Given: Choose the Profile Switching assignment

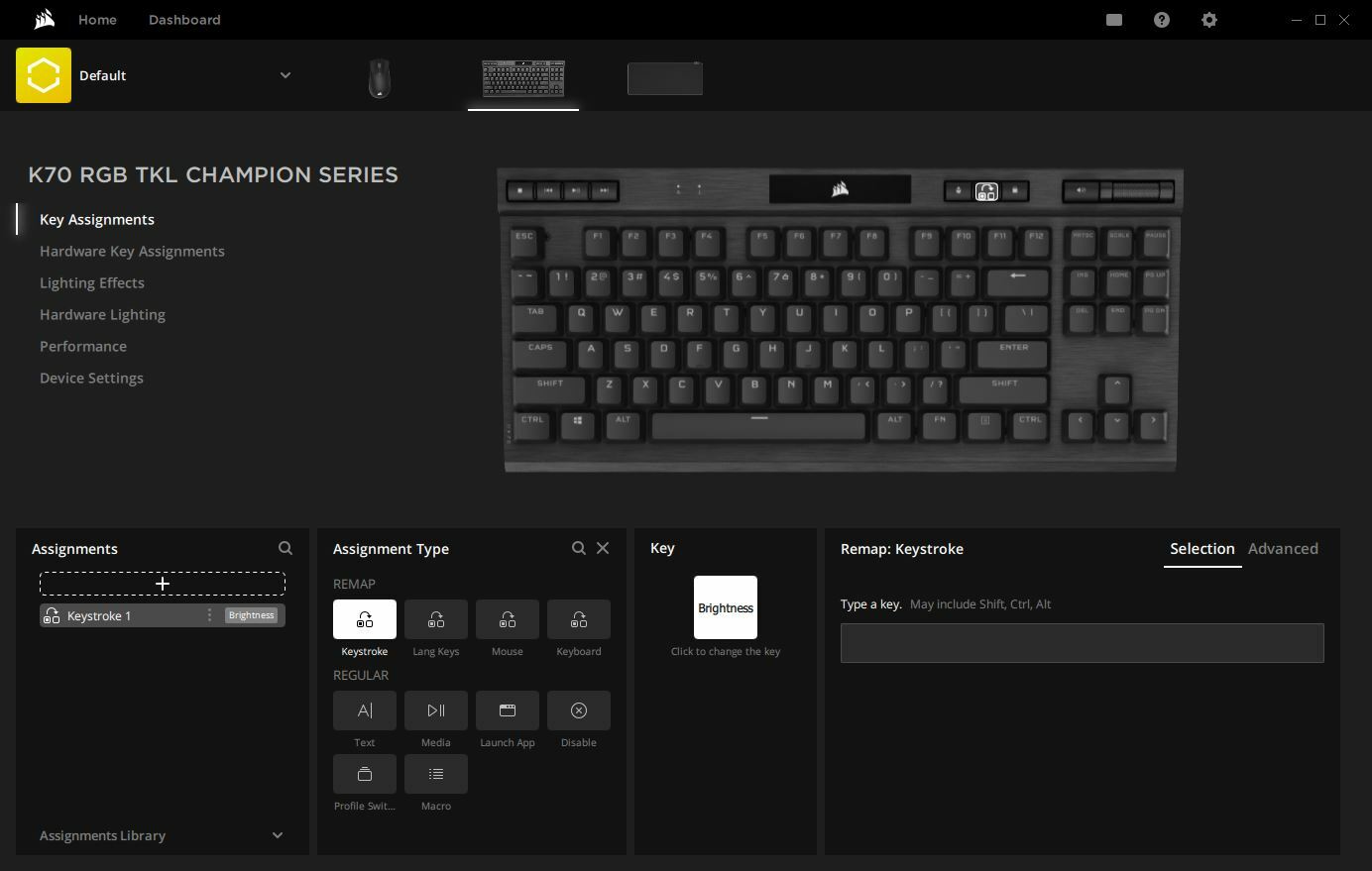Looking at the screenshot, I should click(x=364, y=774).
